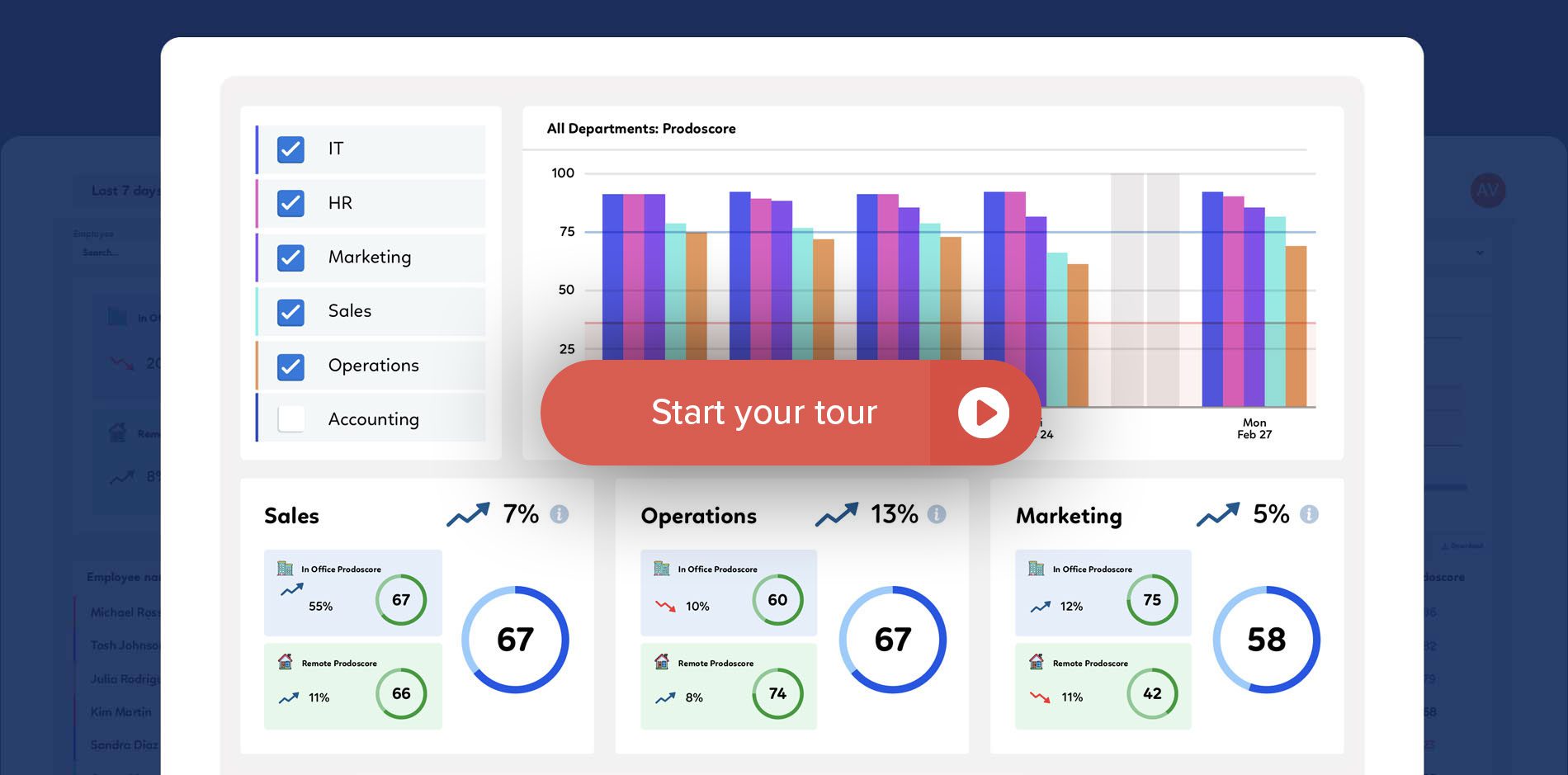
Task: Click Operations Remote Prodoscore house icon
Action: (662, 661)
